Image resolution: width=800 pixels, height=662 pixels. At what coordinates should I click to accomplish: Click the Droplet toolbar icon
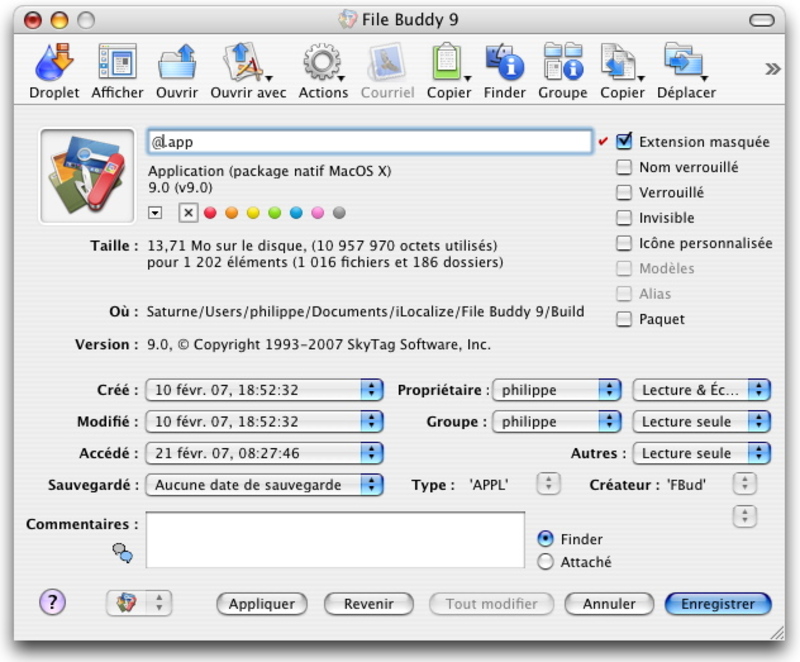point(54,62)
